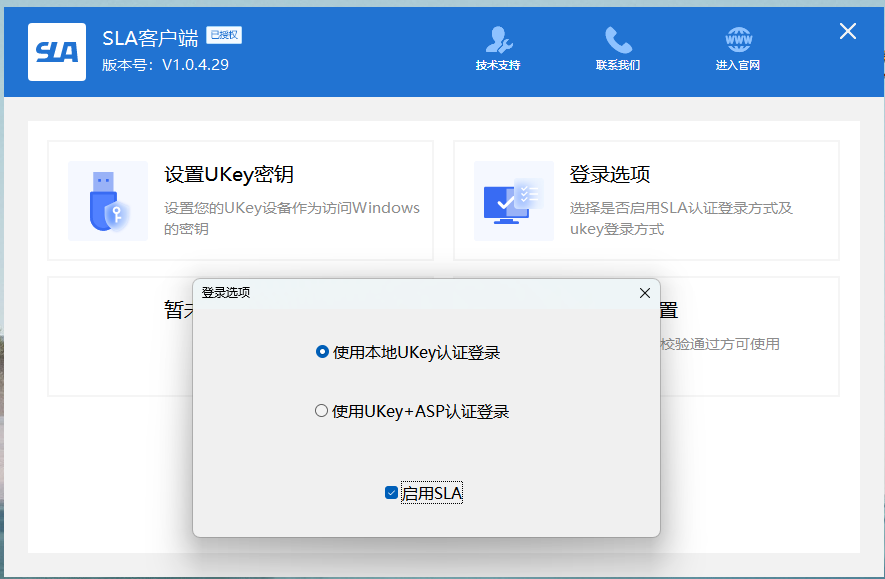Click the 校验通过方可使用 text
The width and height of the screenshot is (885, 579).
720,344
